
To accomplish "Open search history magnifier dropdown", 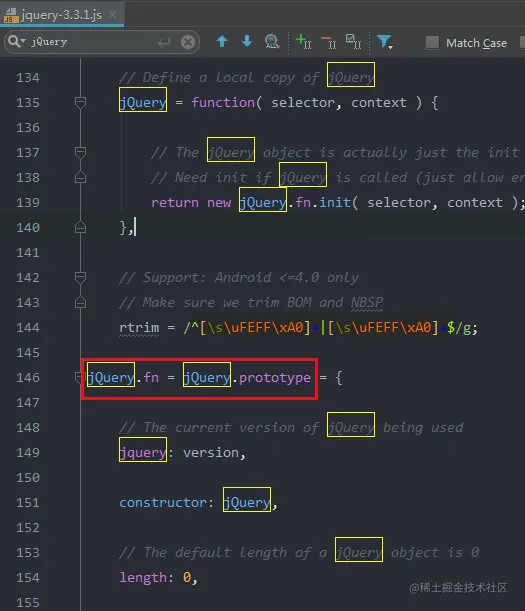I will 16,41.
